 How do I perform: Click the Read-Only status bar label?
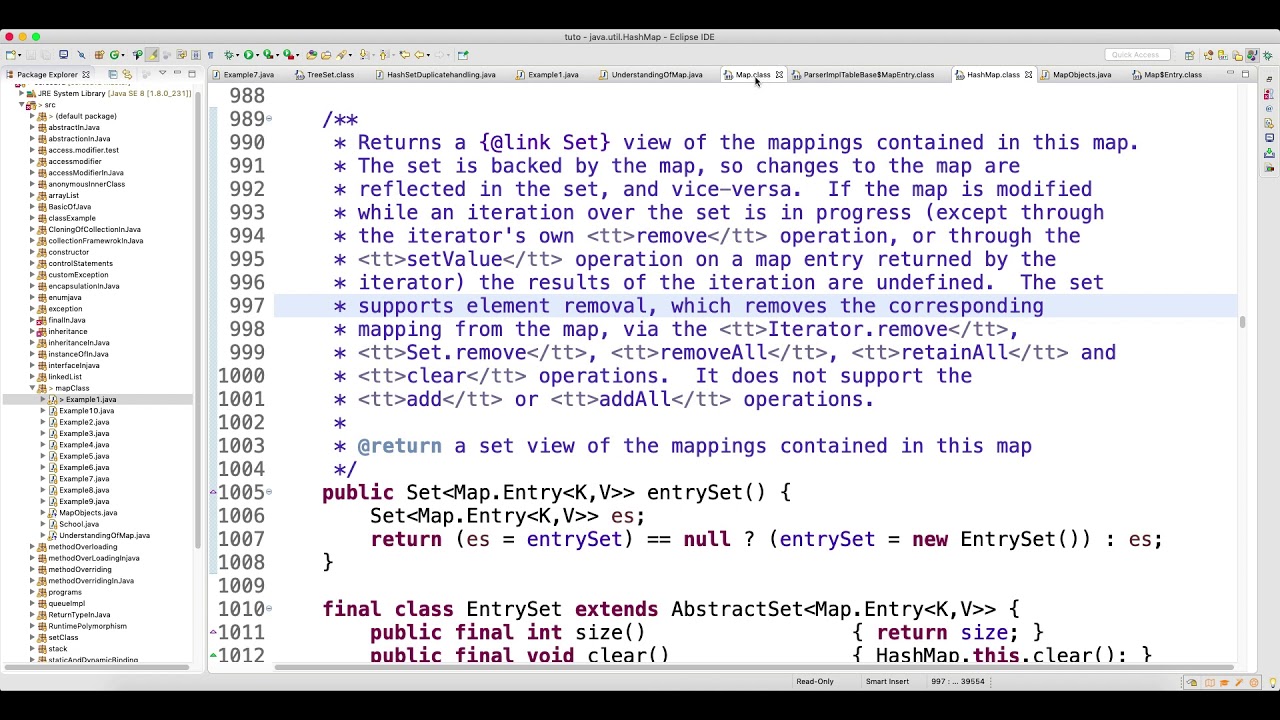click(x=815, y=682)
